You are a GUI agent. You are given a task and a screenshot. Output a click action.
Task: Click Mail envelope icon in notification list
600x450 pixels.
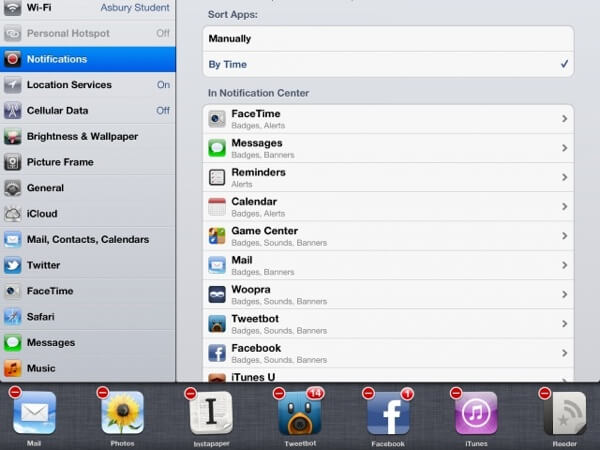(217, 265)
